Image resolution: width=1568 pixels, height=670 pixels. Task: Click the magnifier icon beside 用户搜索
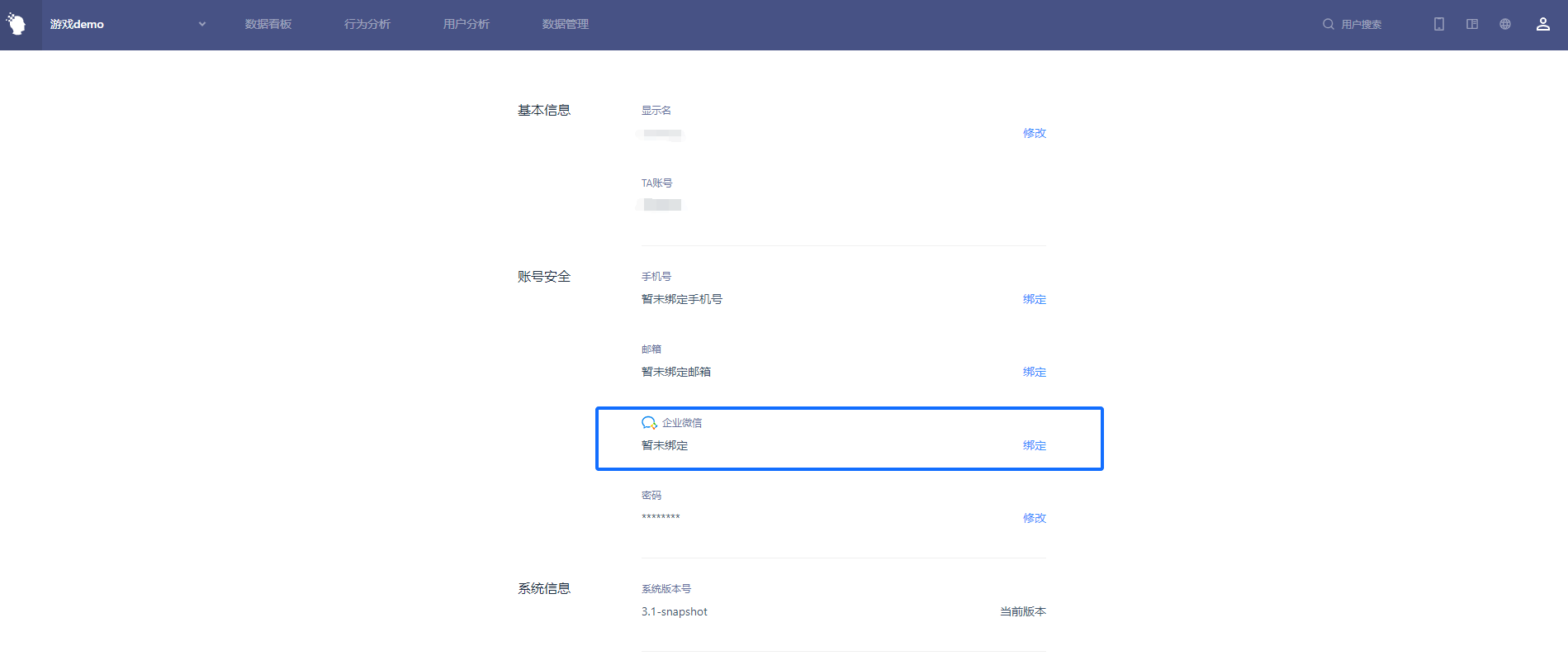pos(1328,25)
